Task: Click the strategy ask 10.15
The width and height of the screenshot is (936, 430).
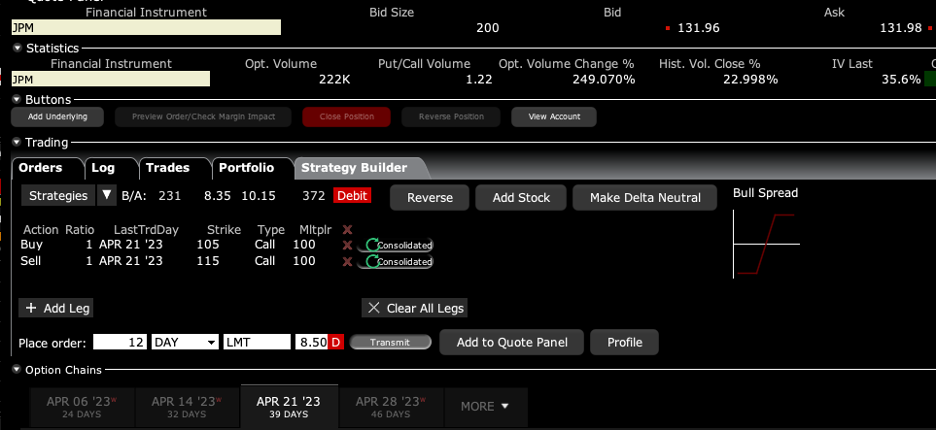Action: coord(258,195)
